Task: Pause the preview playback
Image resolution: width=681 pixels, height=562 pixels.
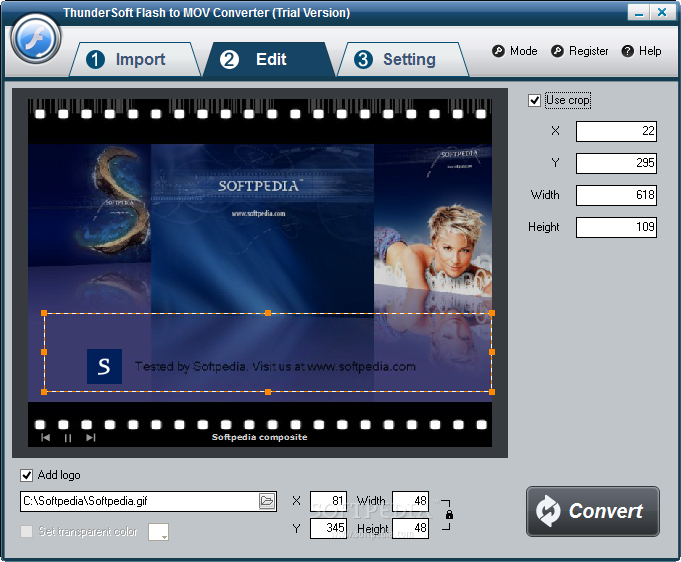Action: 68,438
